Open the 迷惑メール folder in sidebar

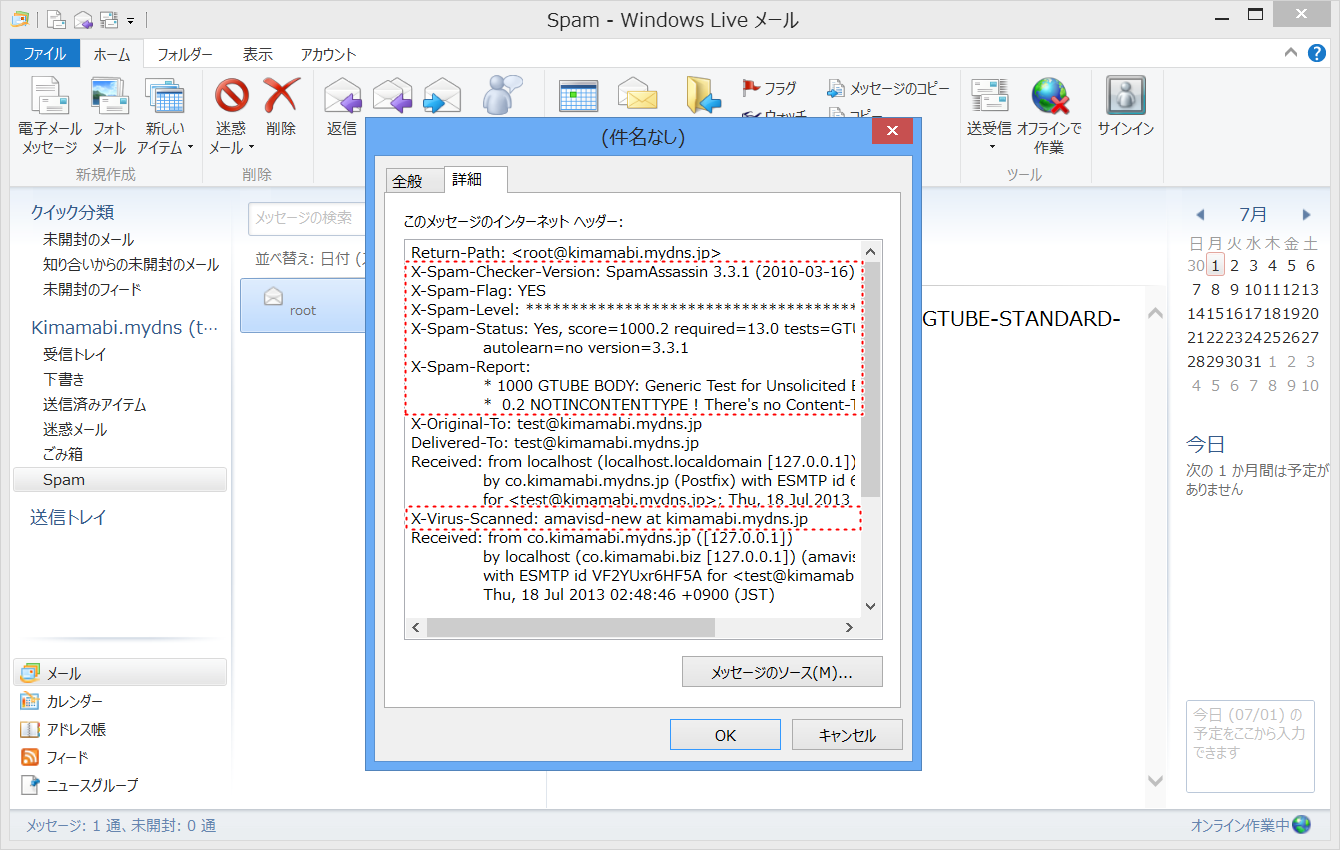(x=75, y=430)
